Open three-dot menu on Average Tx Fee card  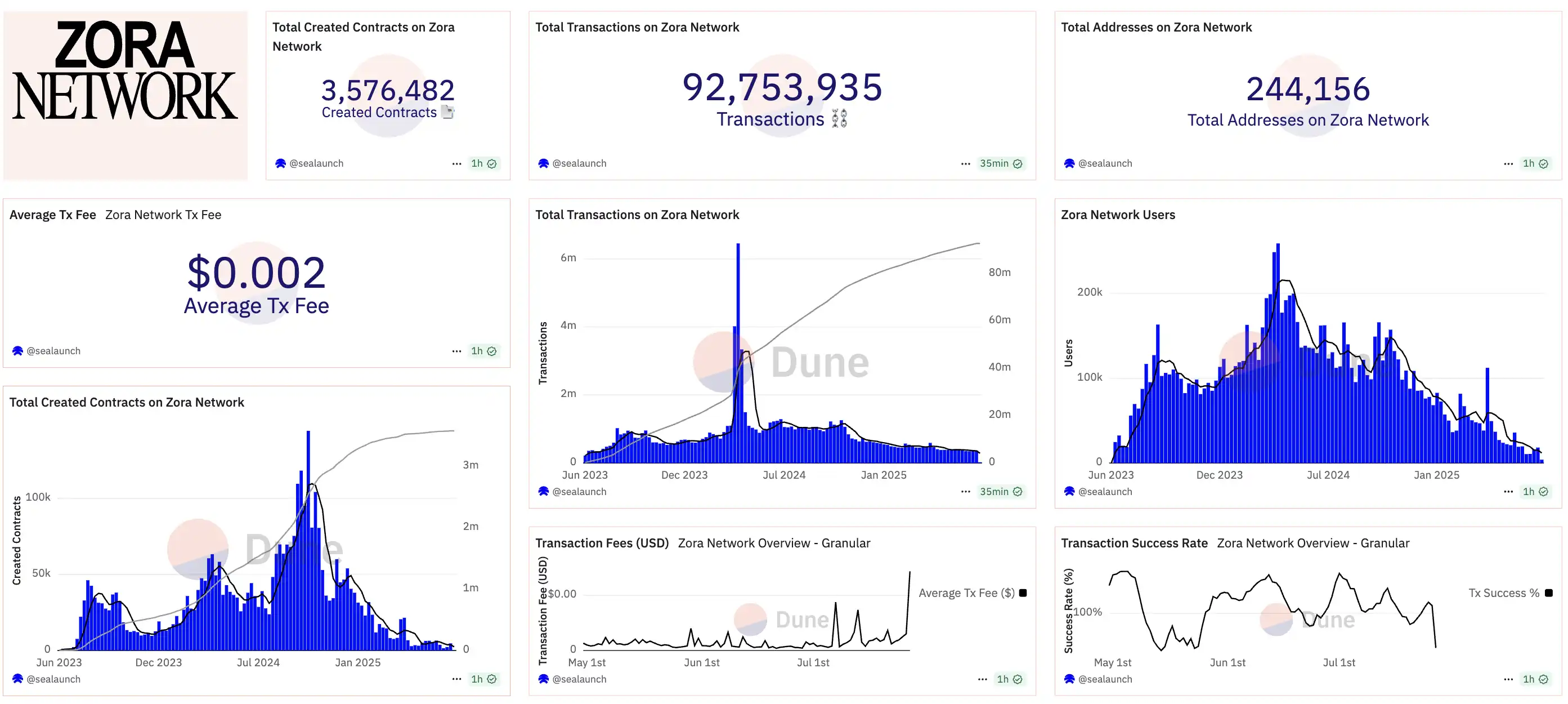pyautogui.click(x=456, y=351)
